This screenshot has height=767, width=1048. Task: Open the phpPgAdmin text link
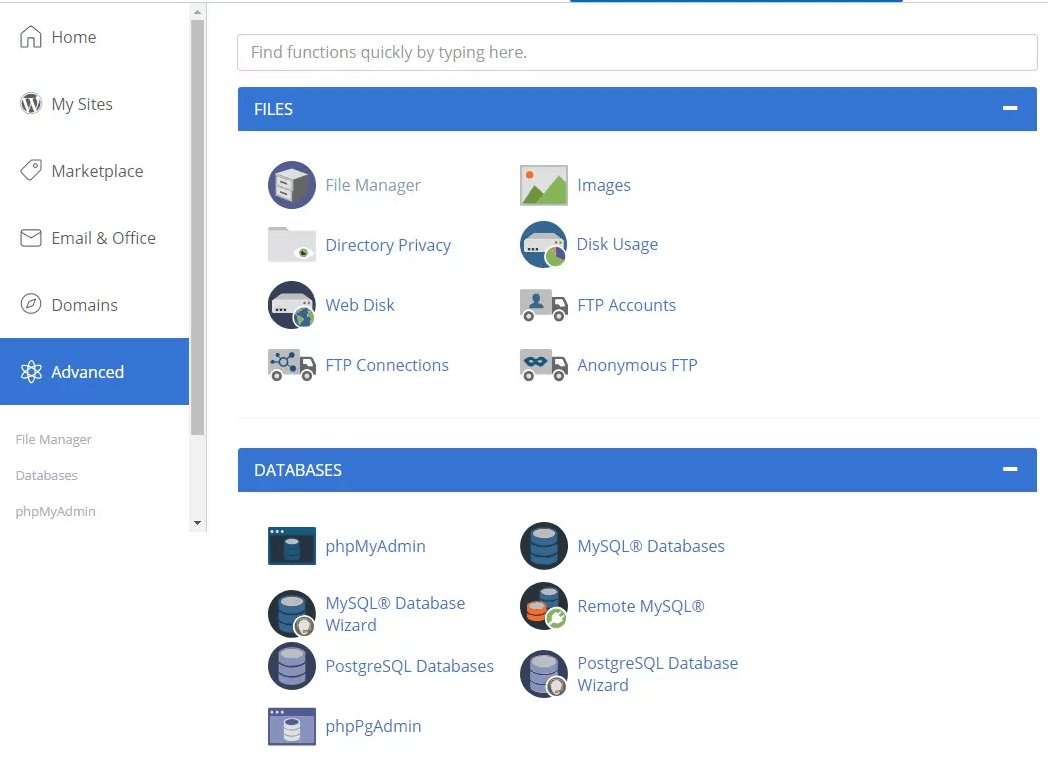[373, 726]
